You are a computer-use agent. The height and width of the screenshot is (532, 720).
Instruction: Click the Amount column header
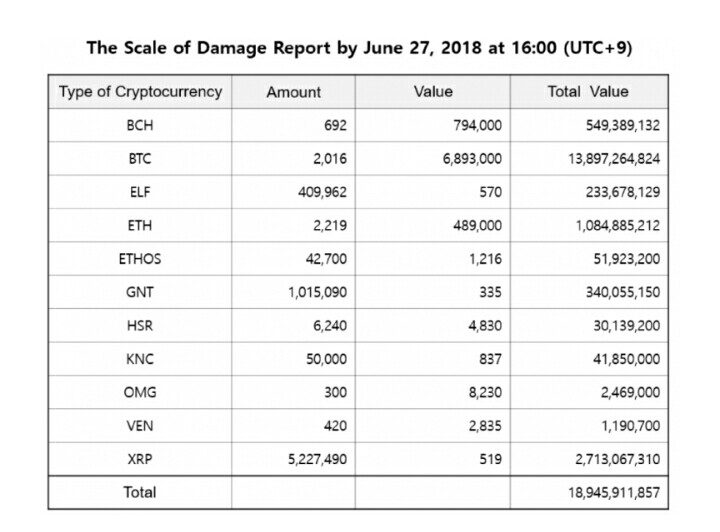(x=293, y=92)
